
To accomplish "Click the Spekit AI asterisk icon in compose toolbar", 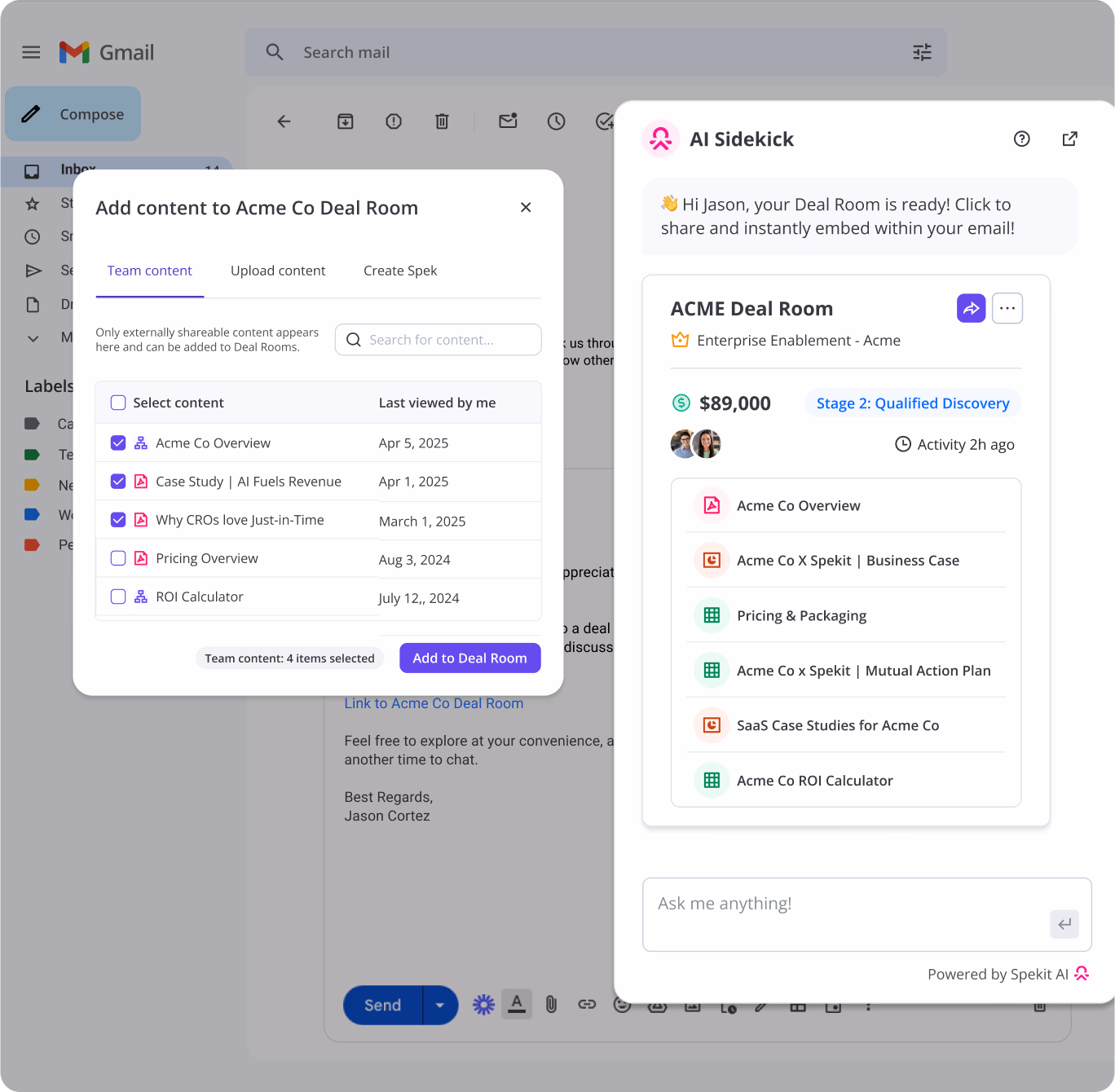I will tap(484, 1005).
